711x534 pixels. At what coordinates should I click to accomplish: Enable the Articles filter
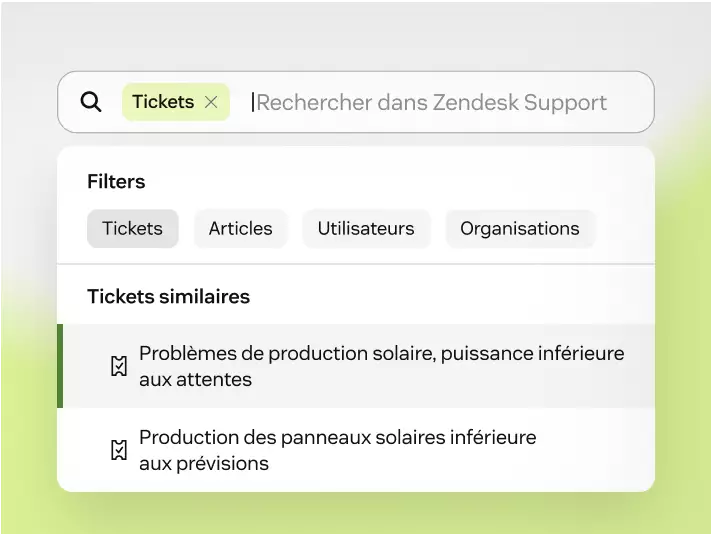pos(240,228)
